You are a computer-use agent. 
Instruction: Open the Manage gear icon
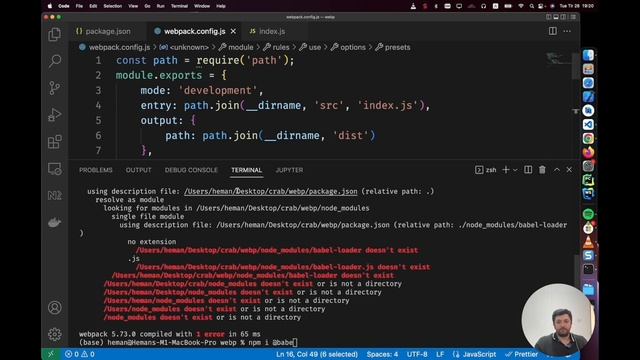pos(55,334)
